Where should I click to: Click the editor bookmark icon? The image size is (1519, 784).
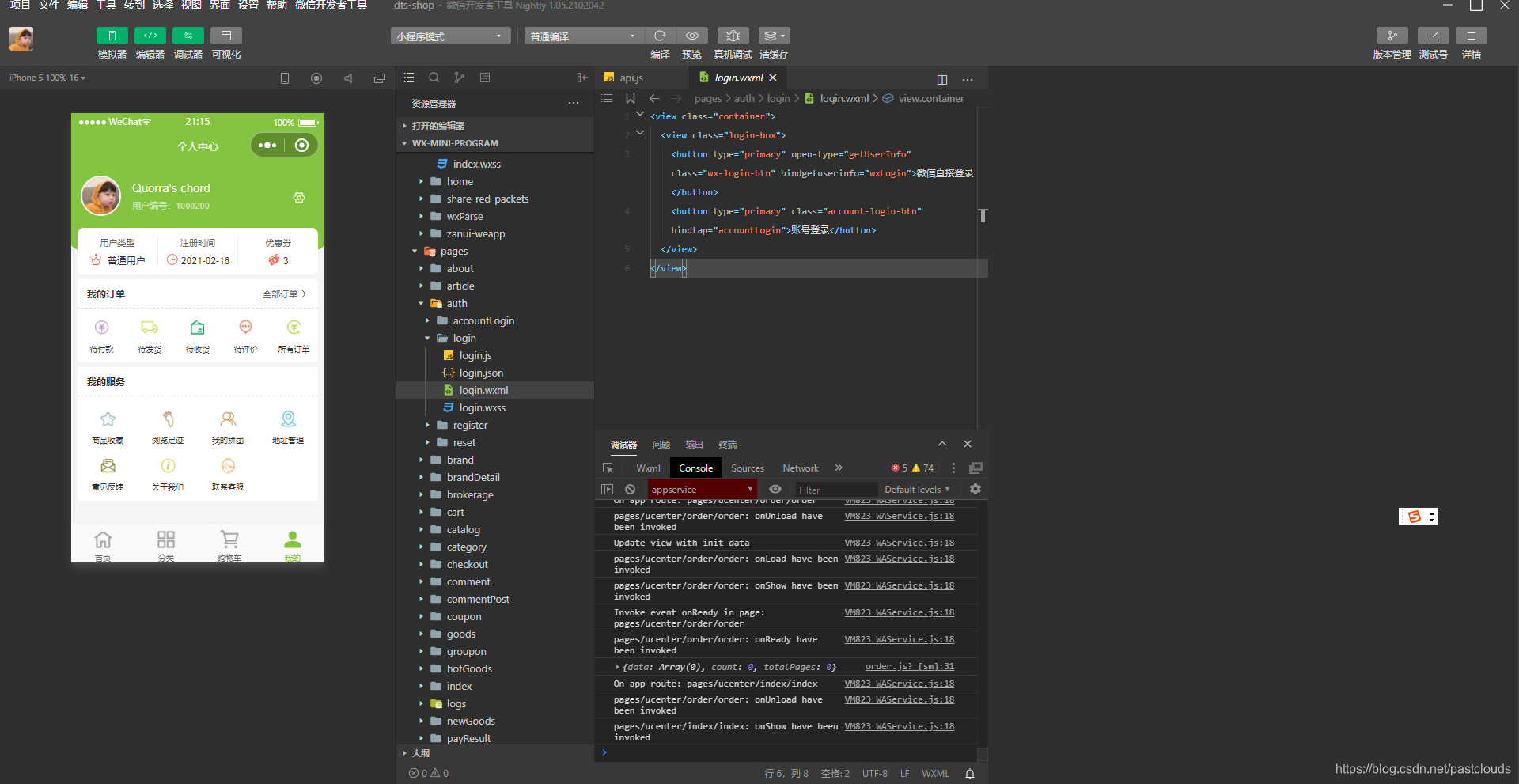(631, 98)
